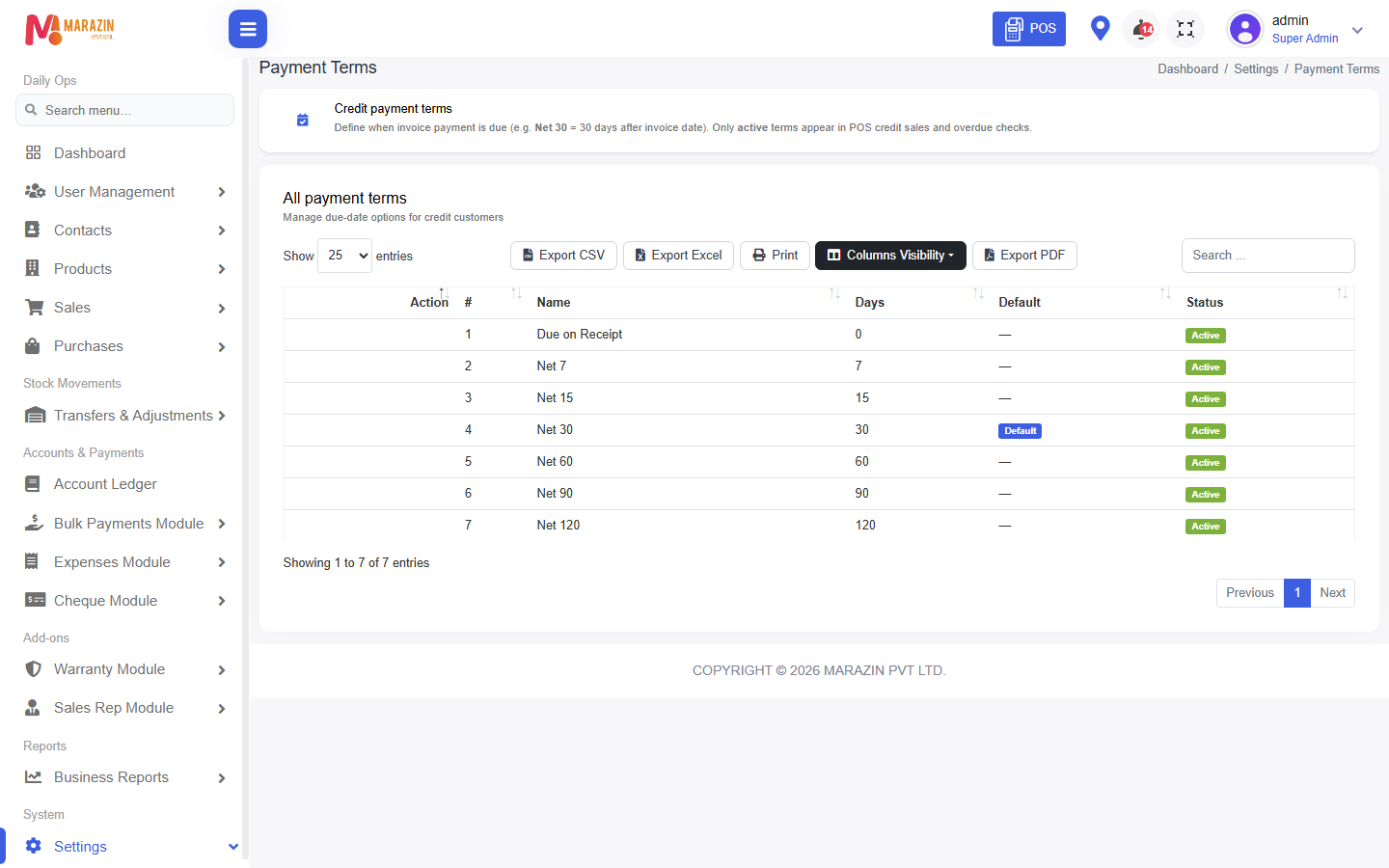The image size is (1389, 868).
Task: Open Bulk Payments Module menu
Action: click(123, 524)
